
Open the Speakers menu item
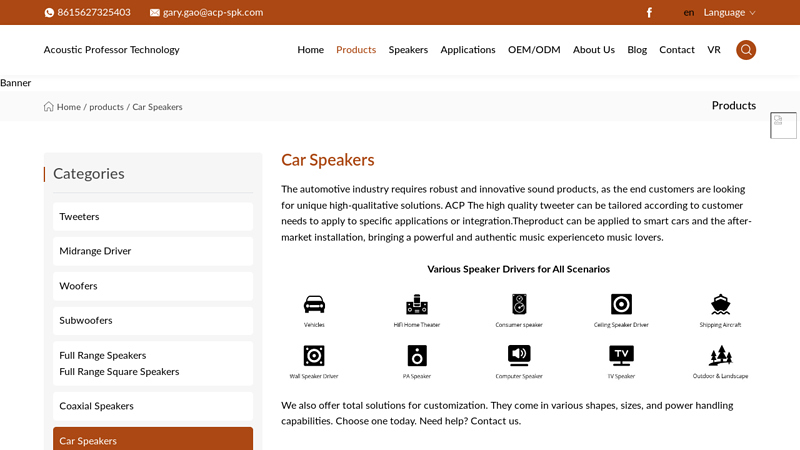tap(408, 49)
